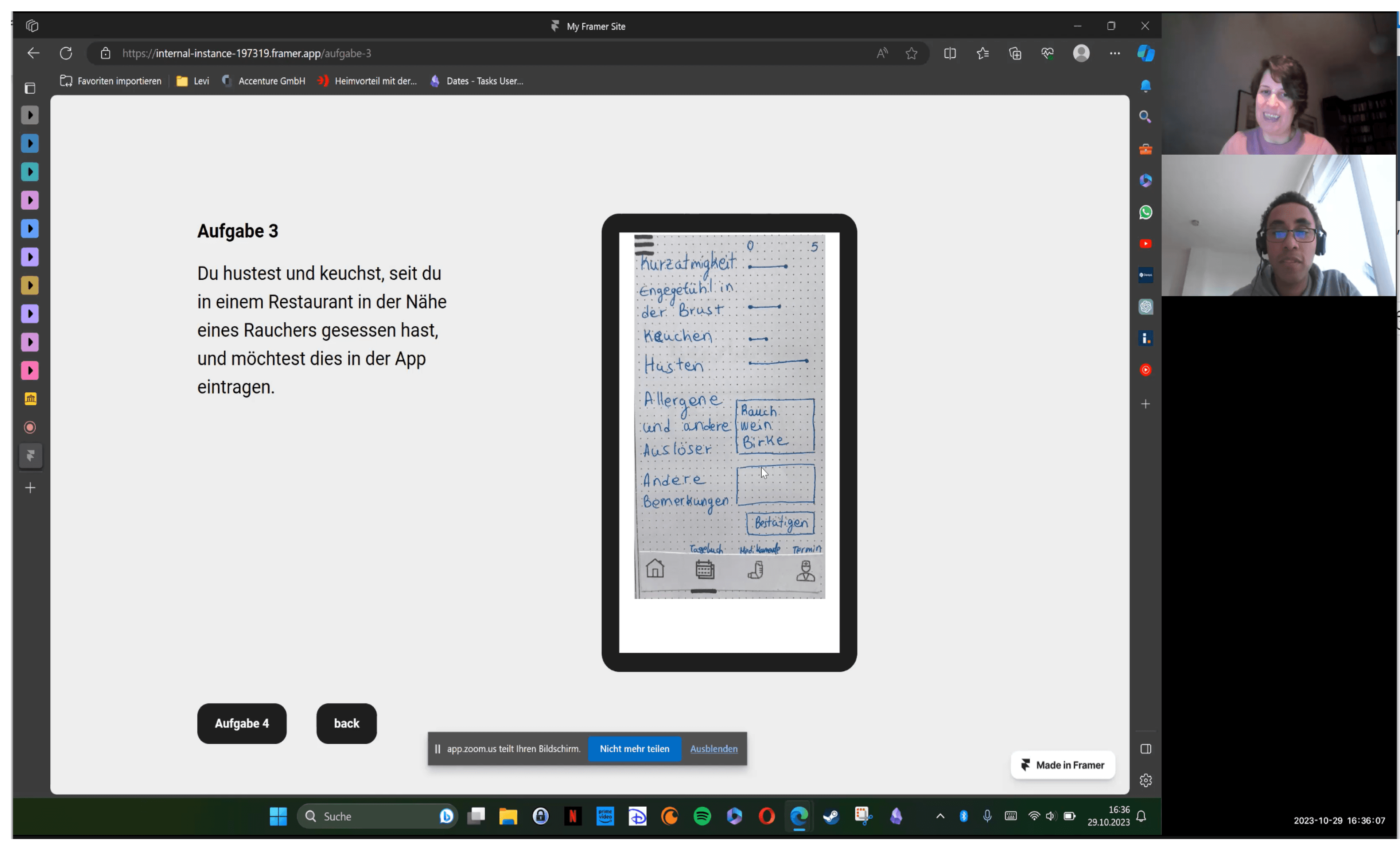Open the Accenture GmbH bookmark

point(264,81)
